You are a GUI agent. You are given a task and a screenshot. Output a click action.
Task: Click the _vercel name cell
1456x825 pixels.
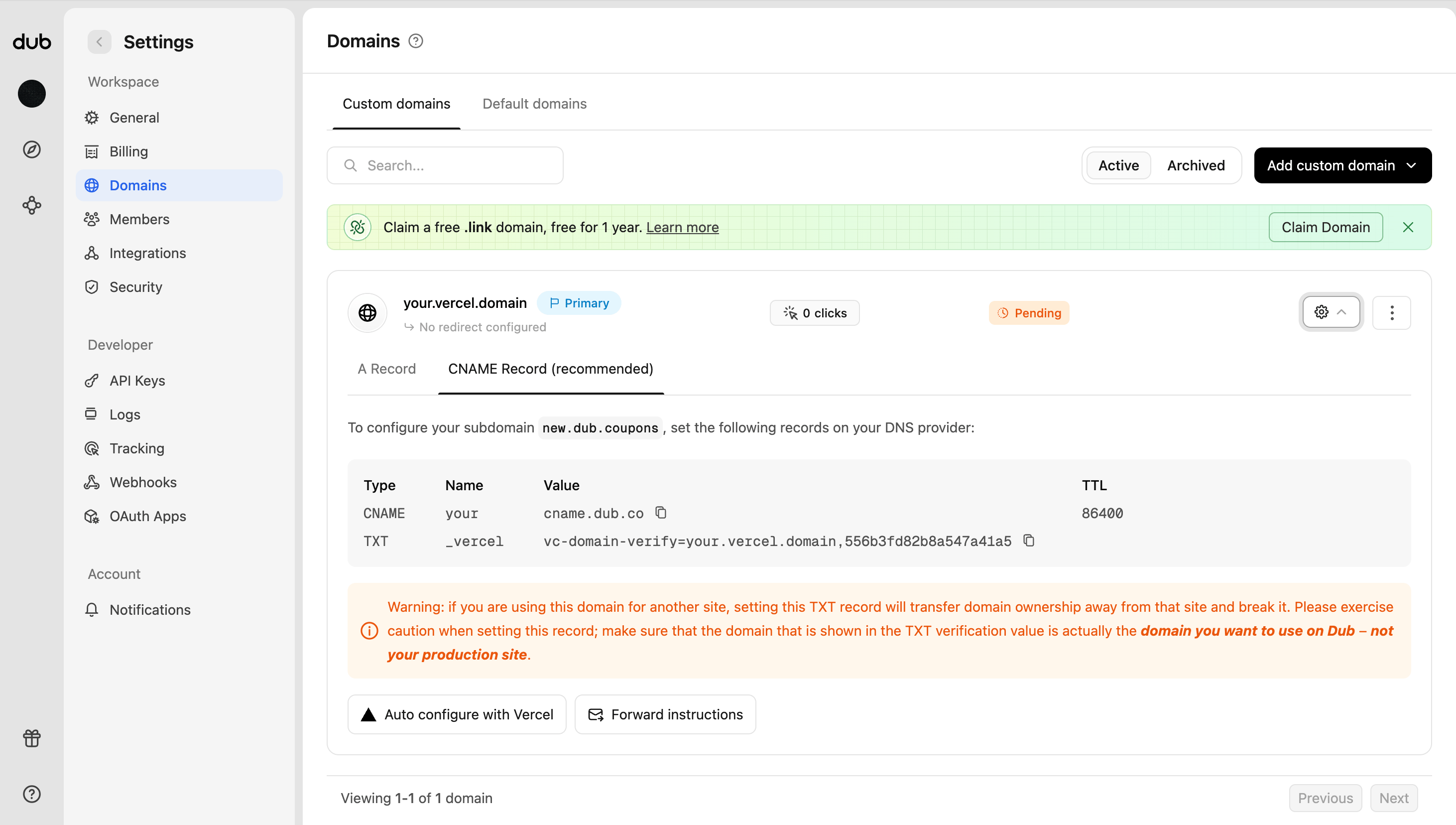click(474, 541)
